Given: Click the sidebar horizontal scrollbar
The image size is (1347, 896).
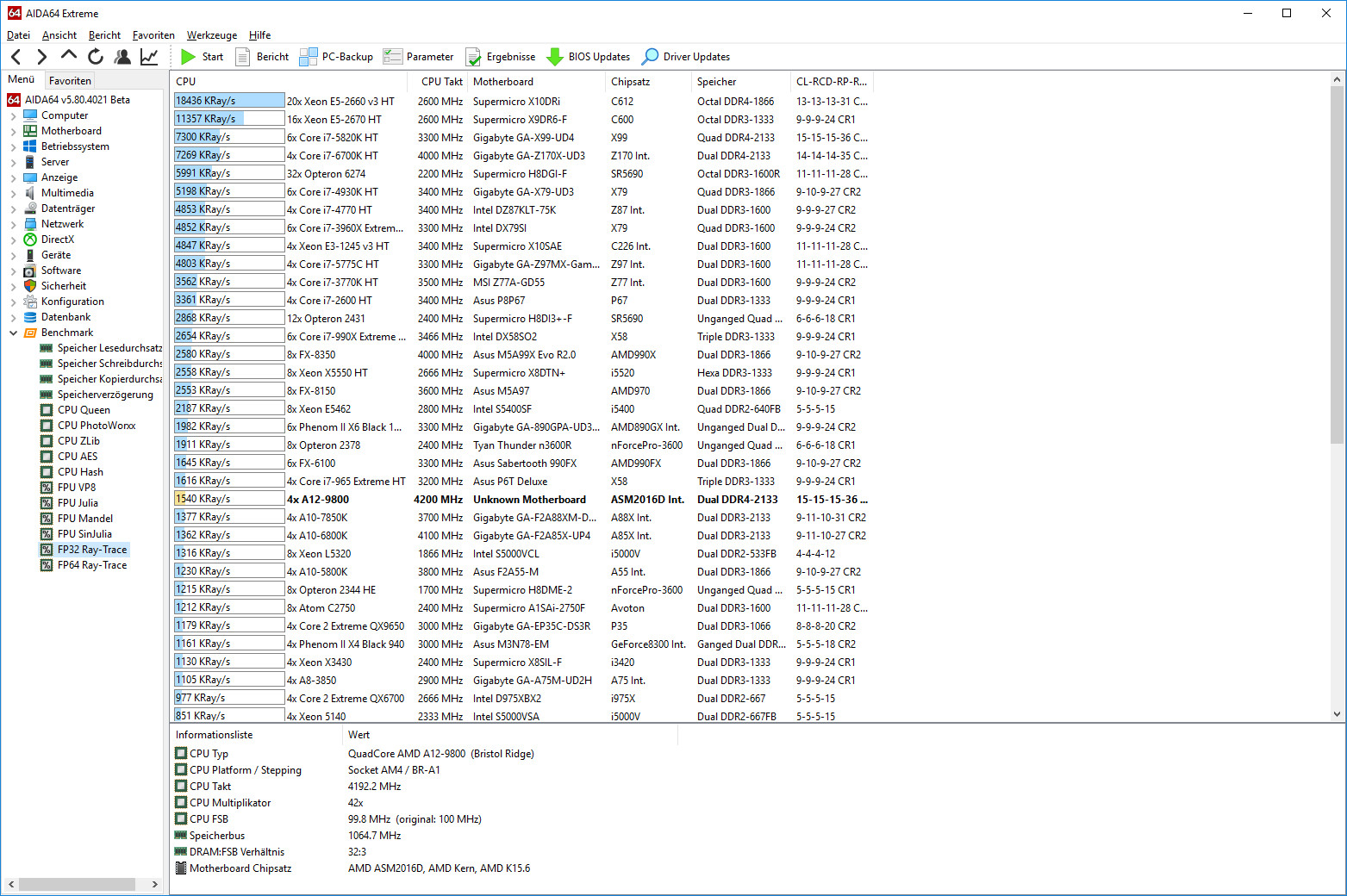Looking at the screenshot, I should coord(77,884).
